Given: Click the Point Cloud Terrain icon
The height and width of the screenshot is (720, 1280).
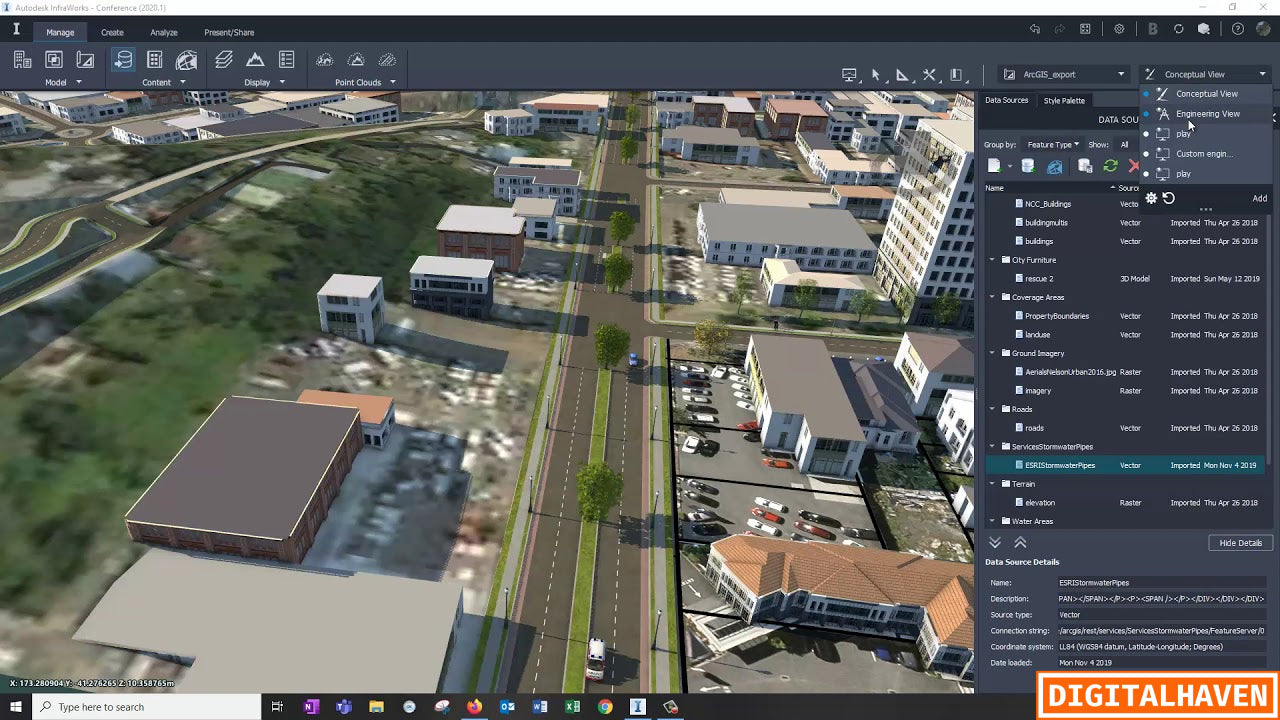Looking at the screenshot, I should (356, 60).
